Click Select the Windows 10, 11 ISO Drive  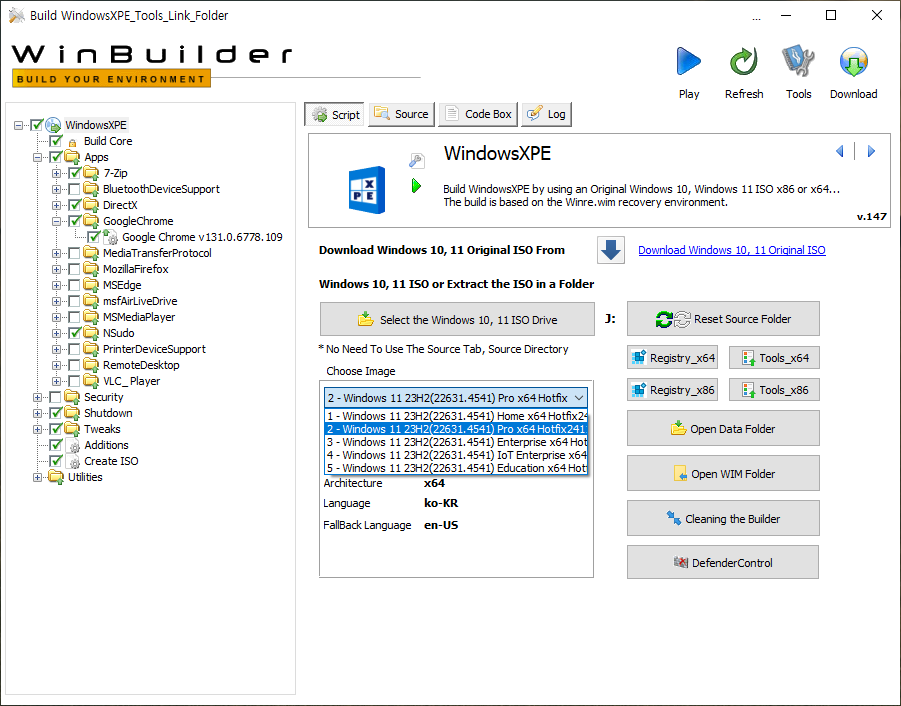(x=457, y=319)
